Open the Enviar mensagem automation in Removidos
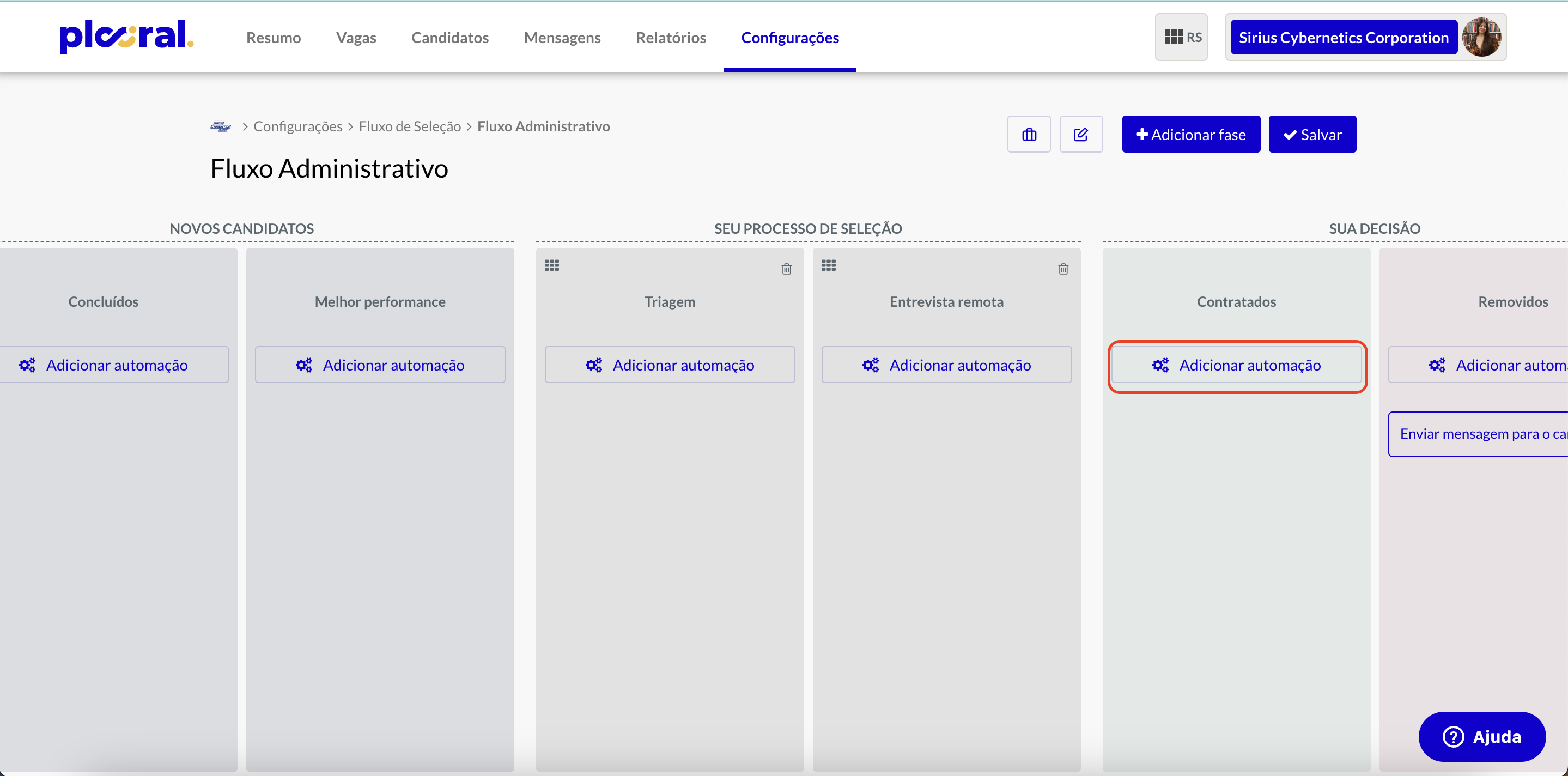 point(1478,434)
